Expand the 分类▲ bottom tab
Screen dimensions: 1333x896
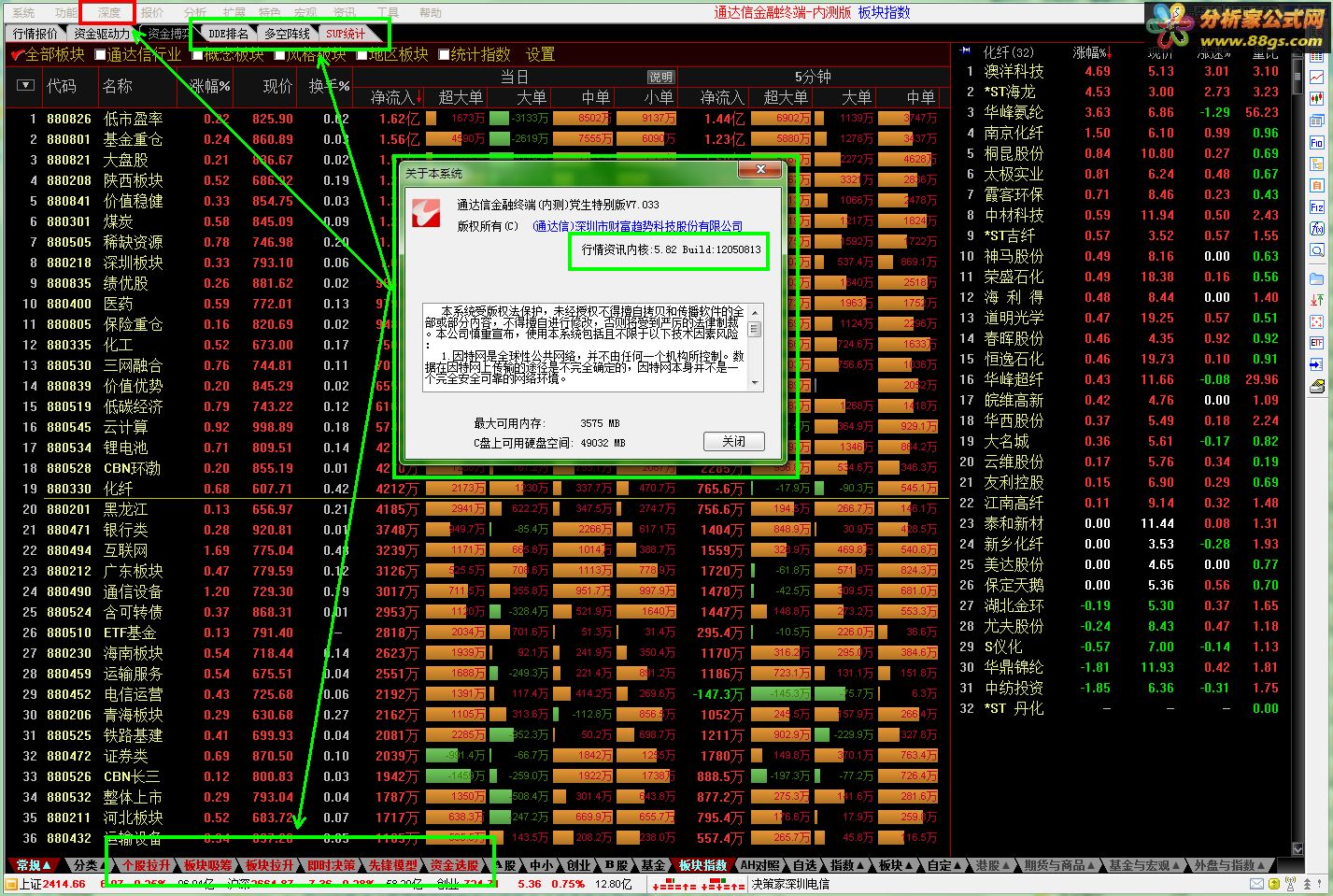(x=90, y=865)
